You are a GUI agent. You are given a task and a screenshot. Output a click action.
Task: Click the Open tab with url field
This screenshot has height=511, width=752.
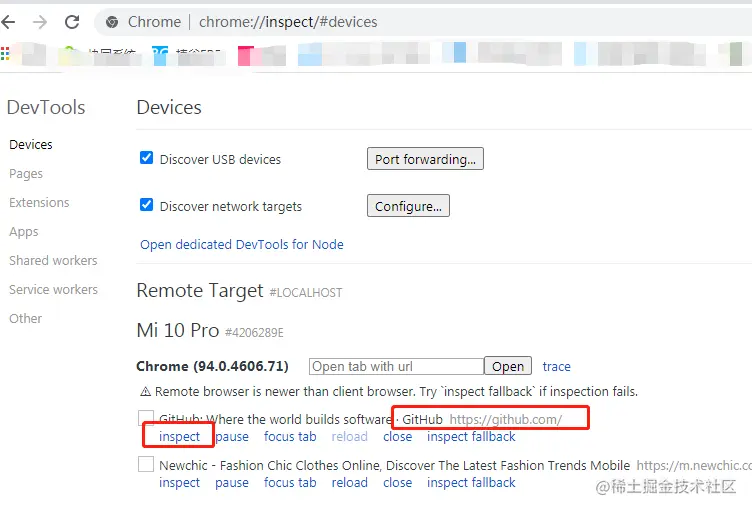(x=396, y=367)
